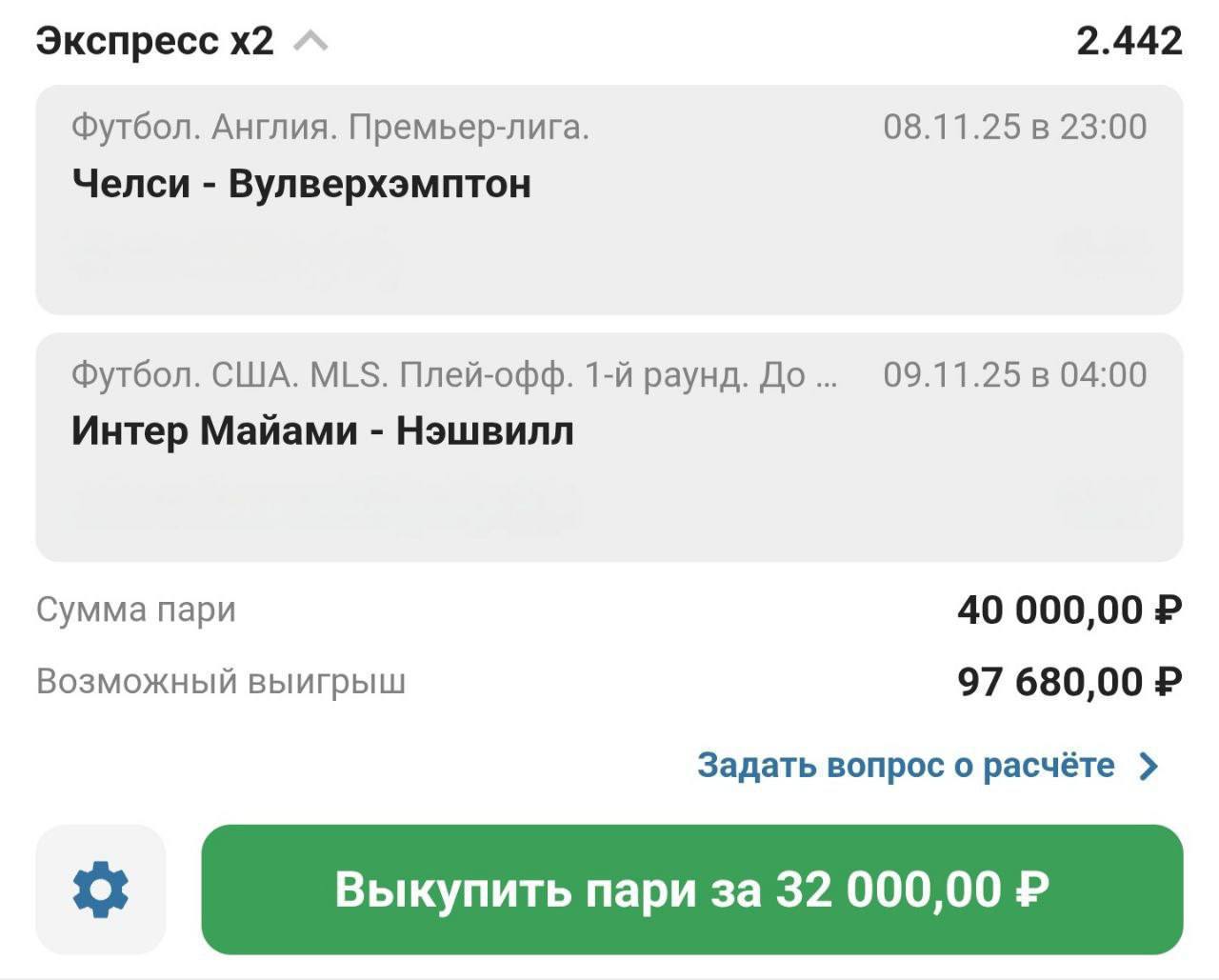Click the 08.11.25 в 23:00 match time
The width and height of the screenshot is (1219, 980).
coord(1014,127)
